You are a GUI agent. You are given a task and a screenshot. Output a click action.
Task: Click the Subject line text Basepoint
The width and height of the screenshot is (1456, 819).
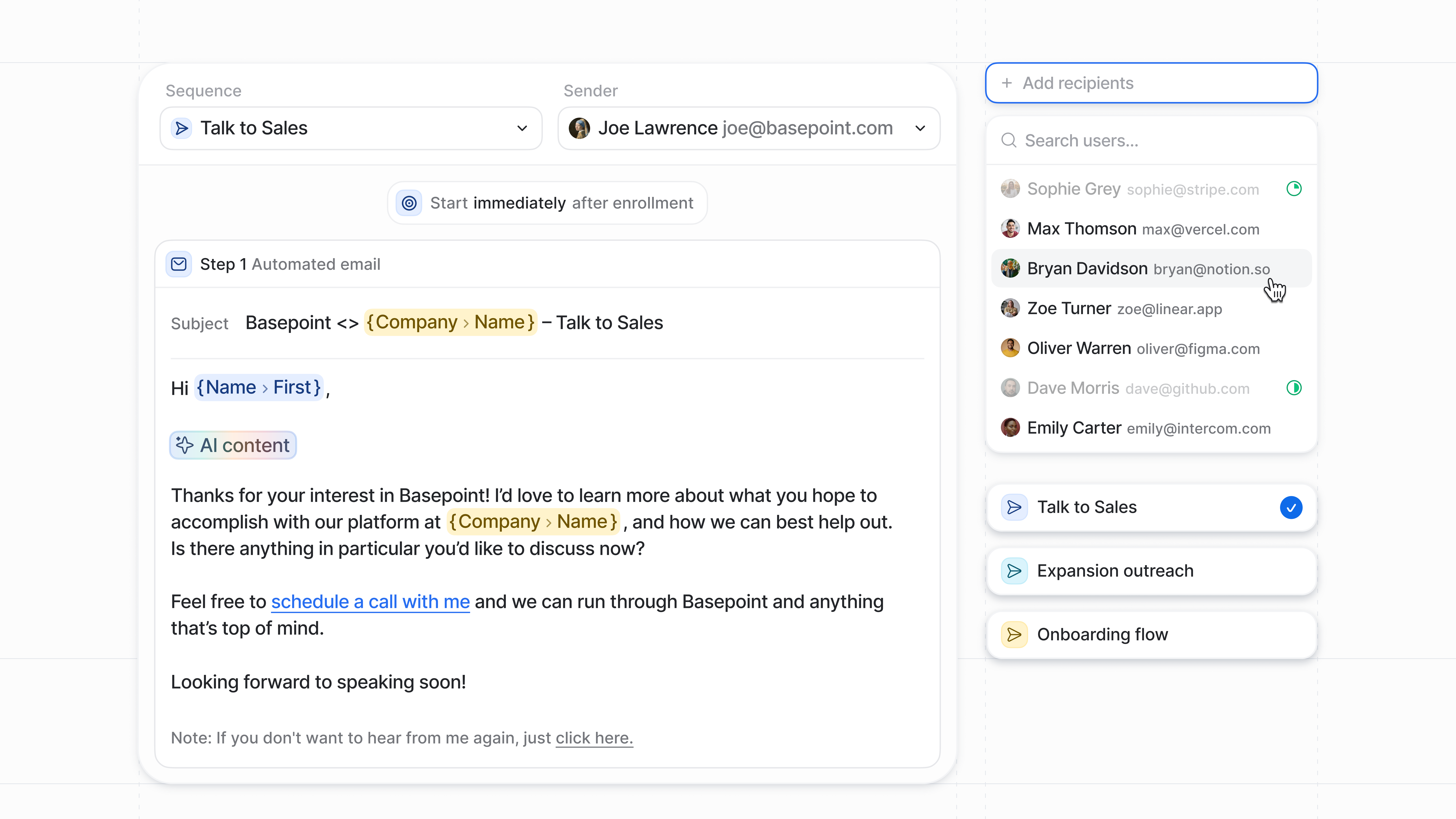(x=288, y=323)
